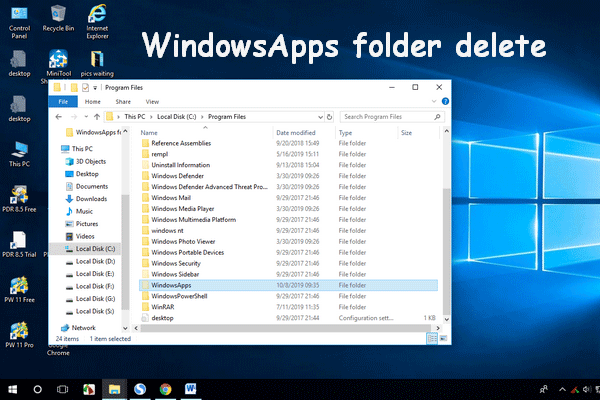Screen dimensions: 600x400
Task: Sort files by Date modified column
Action: [x=296, y=132]
